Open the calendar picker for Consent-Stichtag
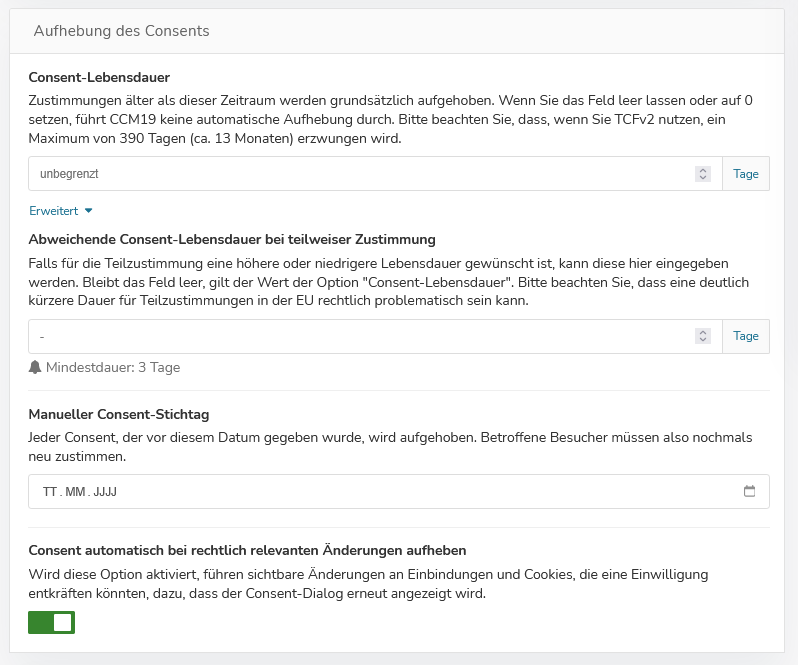This screenshot has width=798, height=665. (750, 491)
